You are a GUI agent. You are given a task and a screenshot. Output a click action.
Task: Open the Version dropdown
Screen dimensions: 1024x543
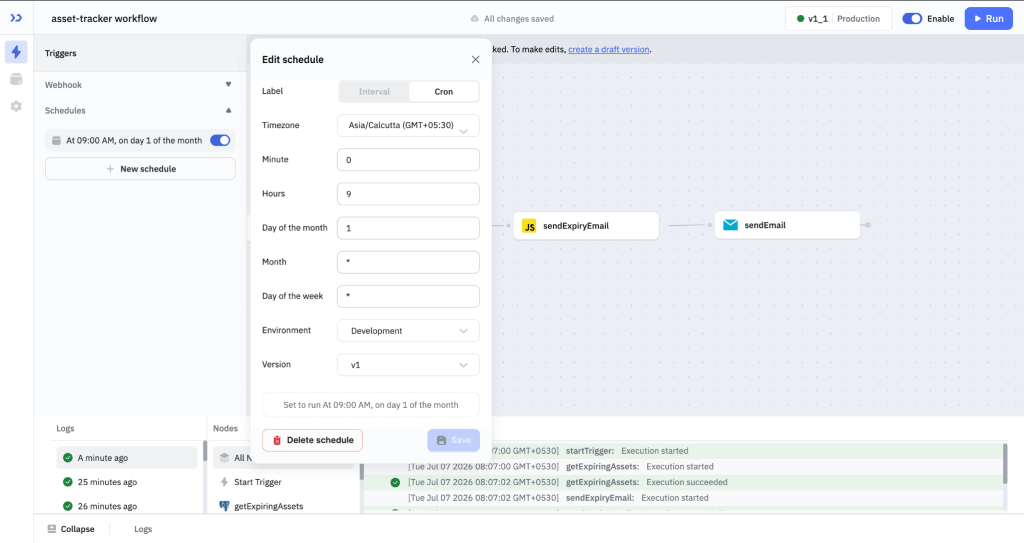point(408,365)
